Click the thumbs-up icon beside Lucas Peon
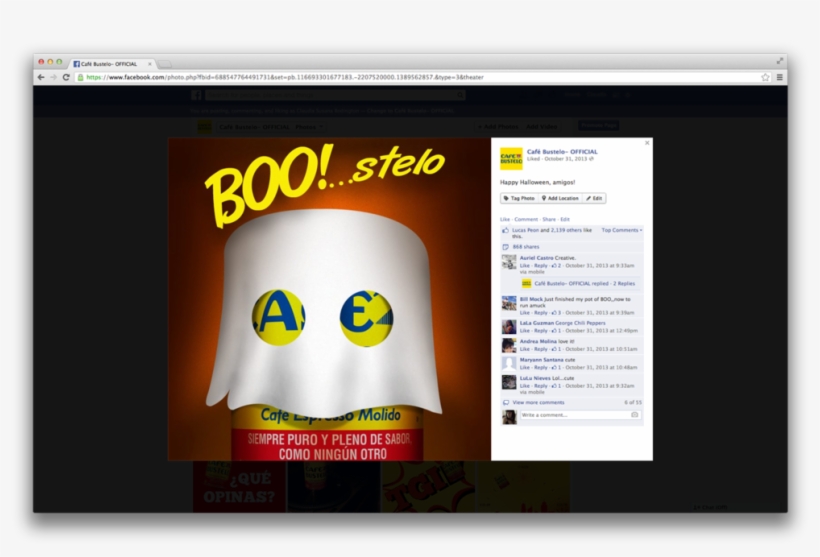This screenshot has width=820, height=557. (x=505, y=230)
